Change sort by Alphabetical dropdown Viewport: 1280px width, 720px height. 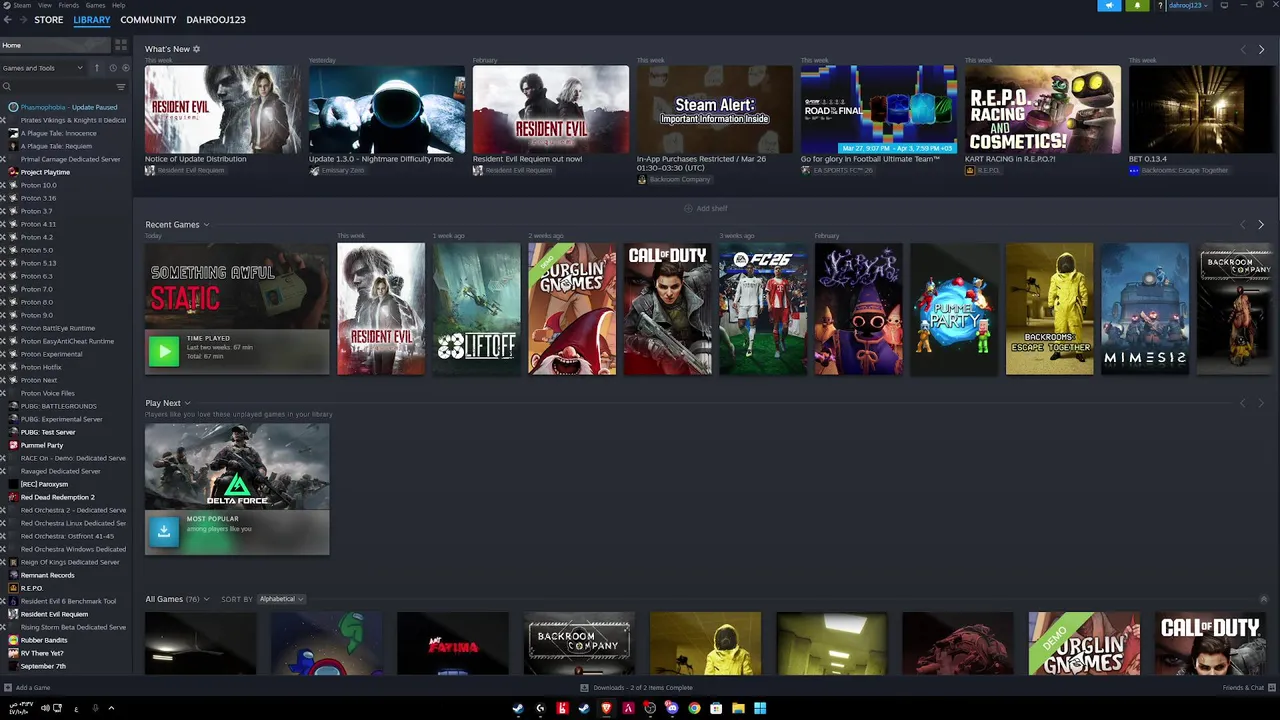[281, 599]
